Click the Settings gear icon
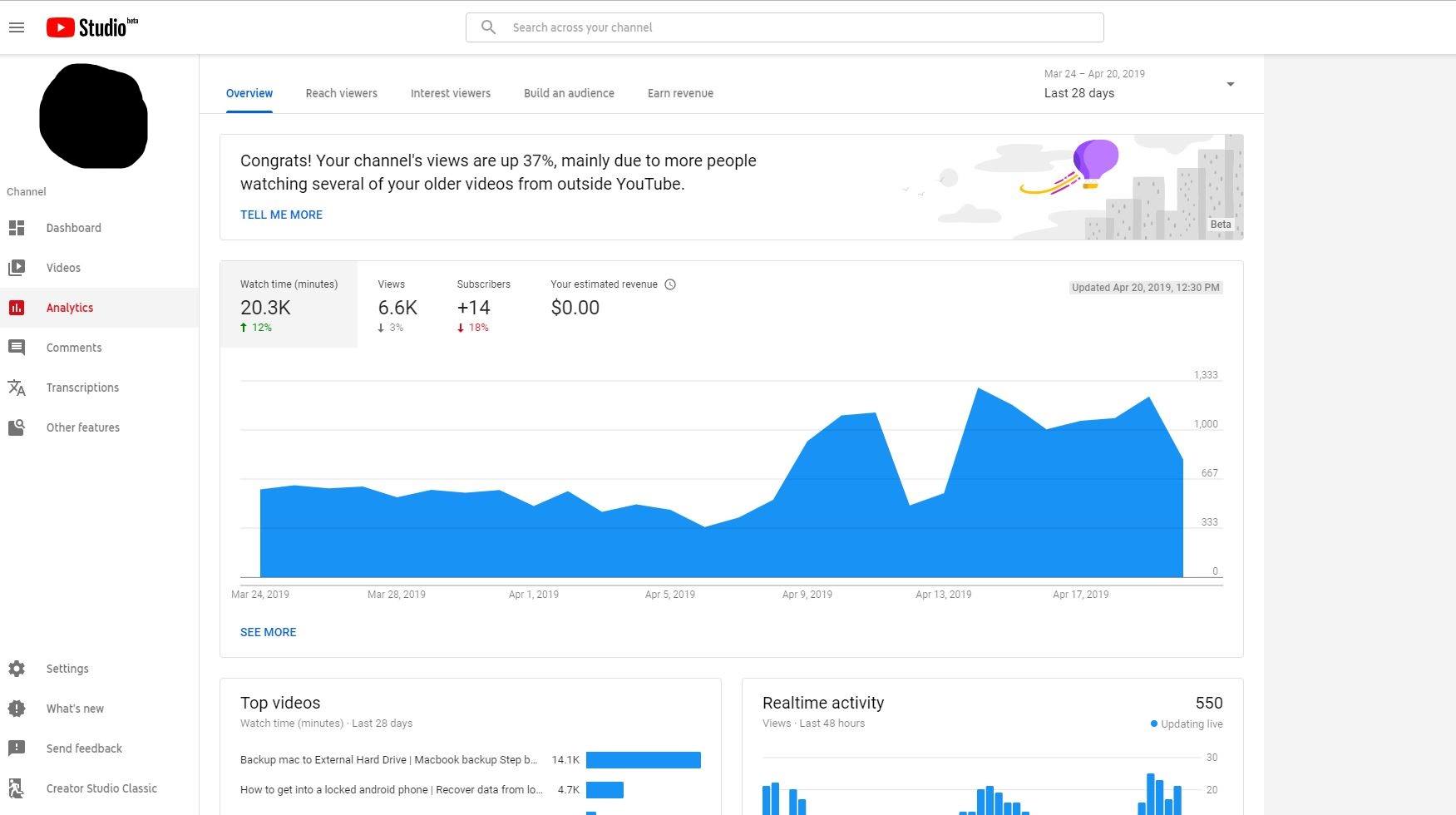 click(x=17, y=669)
